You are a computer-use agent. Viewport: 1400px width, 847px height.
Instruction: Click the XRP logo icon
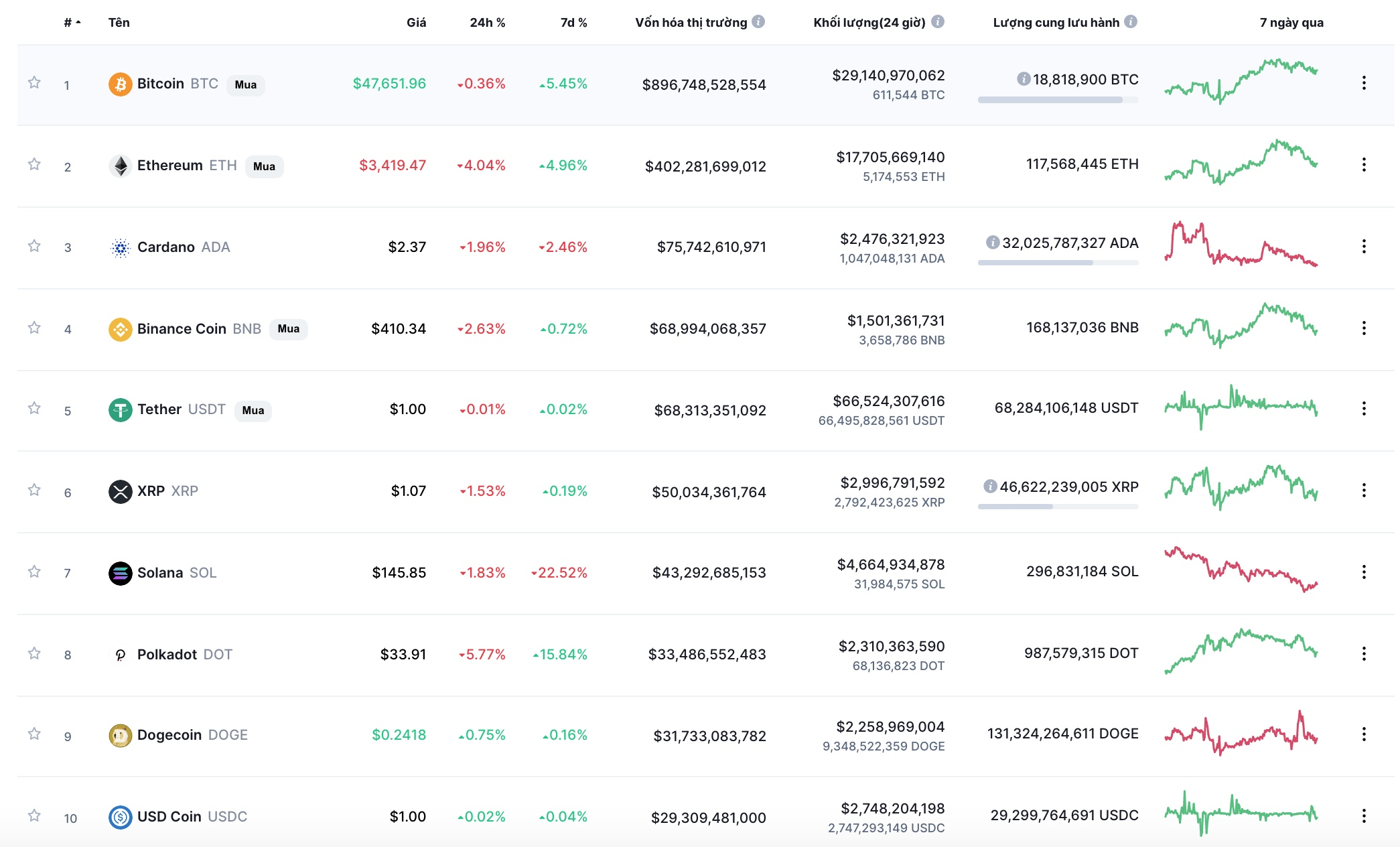pos(121,492)
